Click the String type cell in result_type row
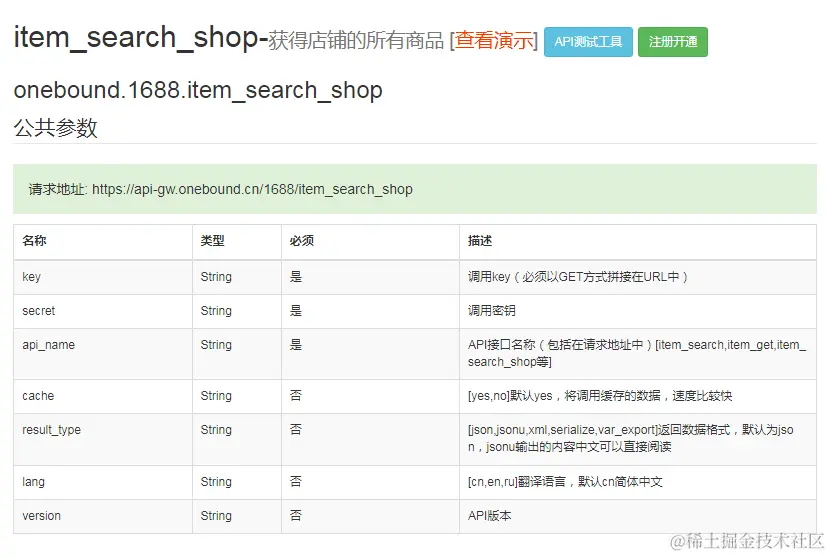 237,439
